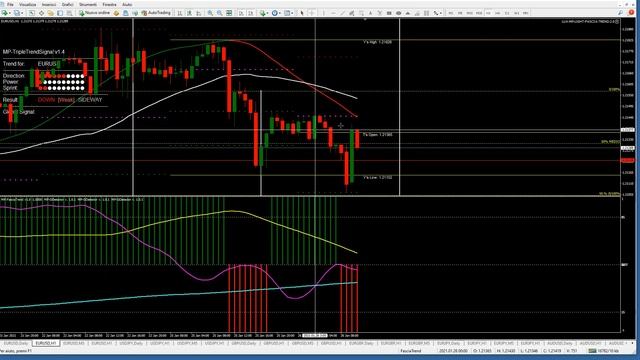
Task: Switch timeframe to H4
Action: pos(498,13)
